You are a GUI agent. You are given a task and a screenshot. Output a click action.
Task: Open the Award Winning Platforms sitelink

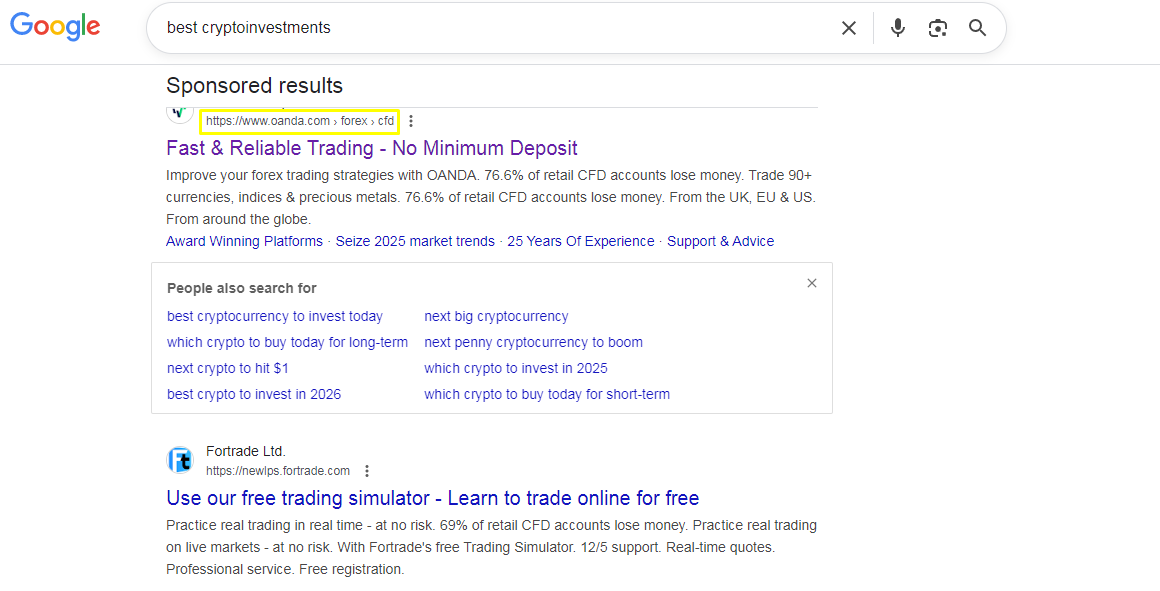[x=244, y=241]
